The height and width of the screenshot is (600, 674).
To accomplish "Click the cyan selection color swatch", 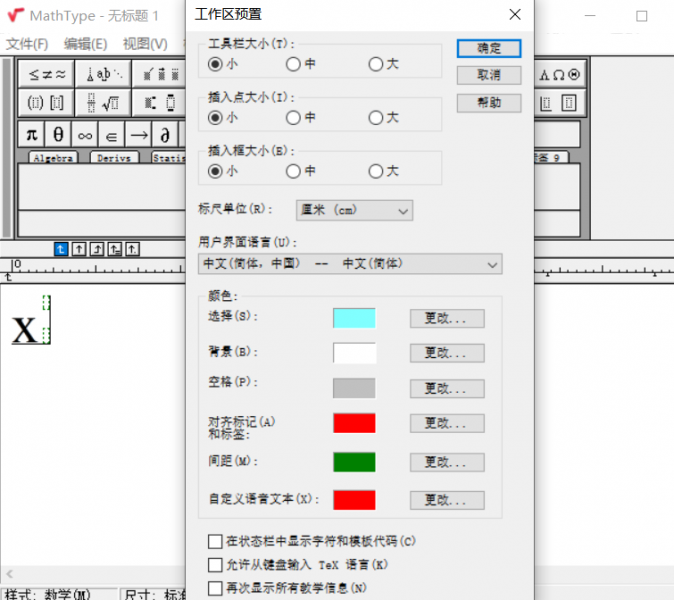I will coord(354,318).
